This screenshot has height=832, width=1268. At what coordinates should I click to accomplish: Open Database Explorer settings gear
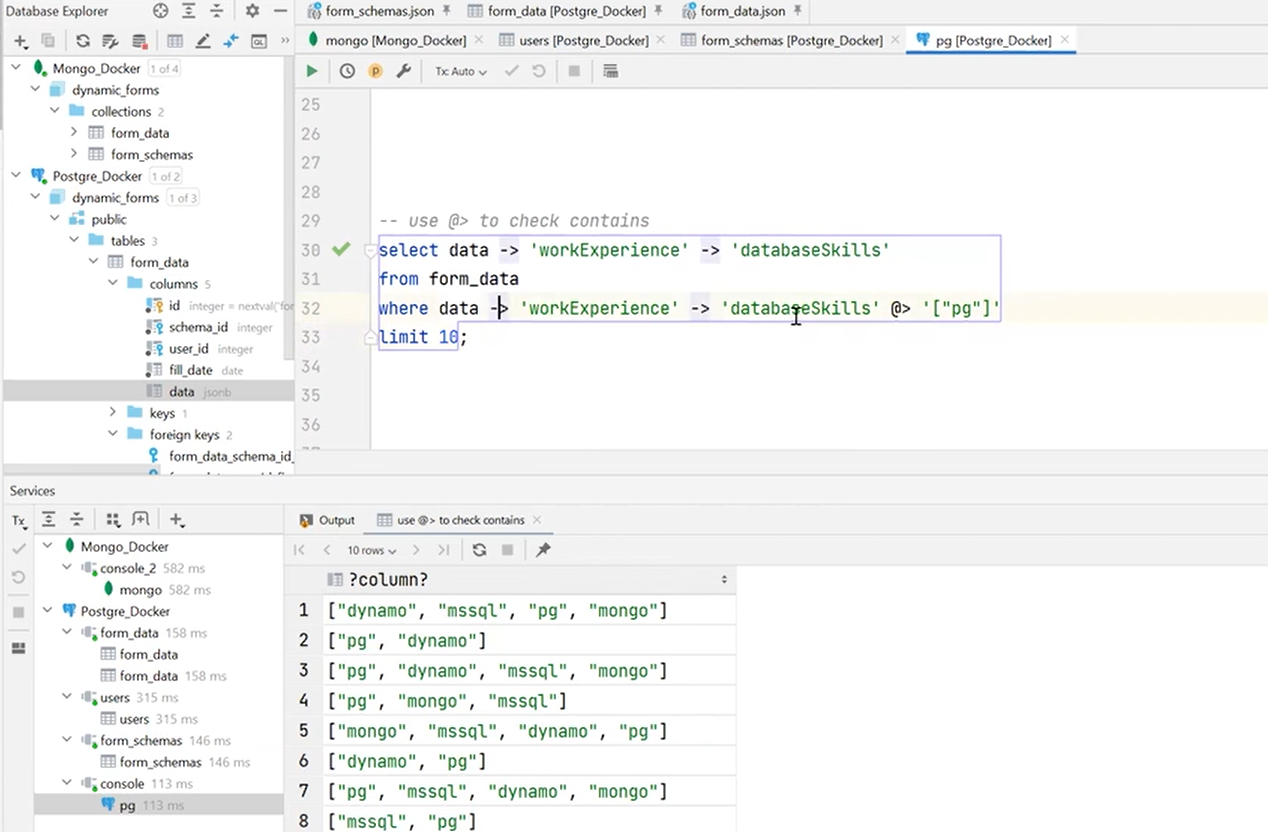tap(252, 11)
